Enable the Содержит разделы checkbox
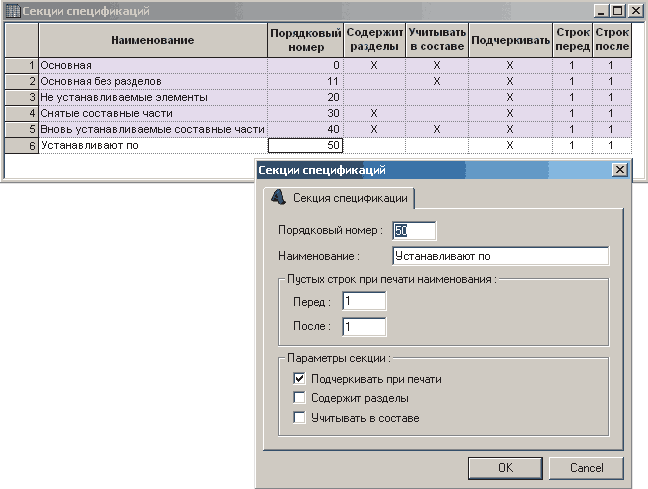Screen dimensions: 648x489 (x=299, y=398)
